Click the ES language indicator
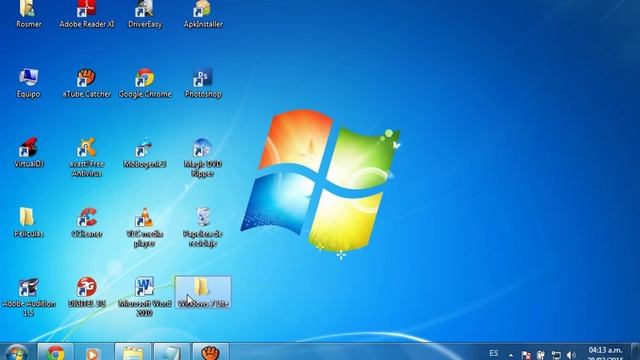The image size is (640, 360). (x=493, y=353)
